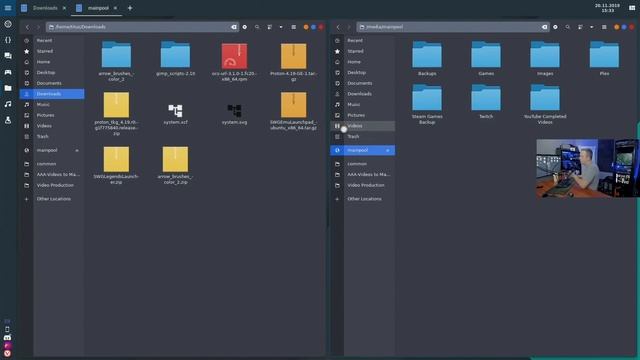Open Music in Downloads window sidebar
Viewport: 640px width, 360px height.
pyautogui.click(x=52, y=104)
